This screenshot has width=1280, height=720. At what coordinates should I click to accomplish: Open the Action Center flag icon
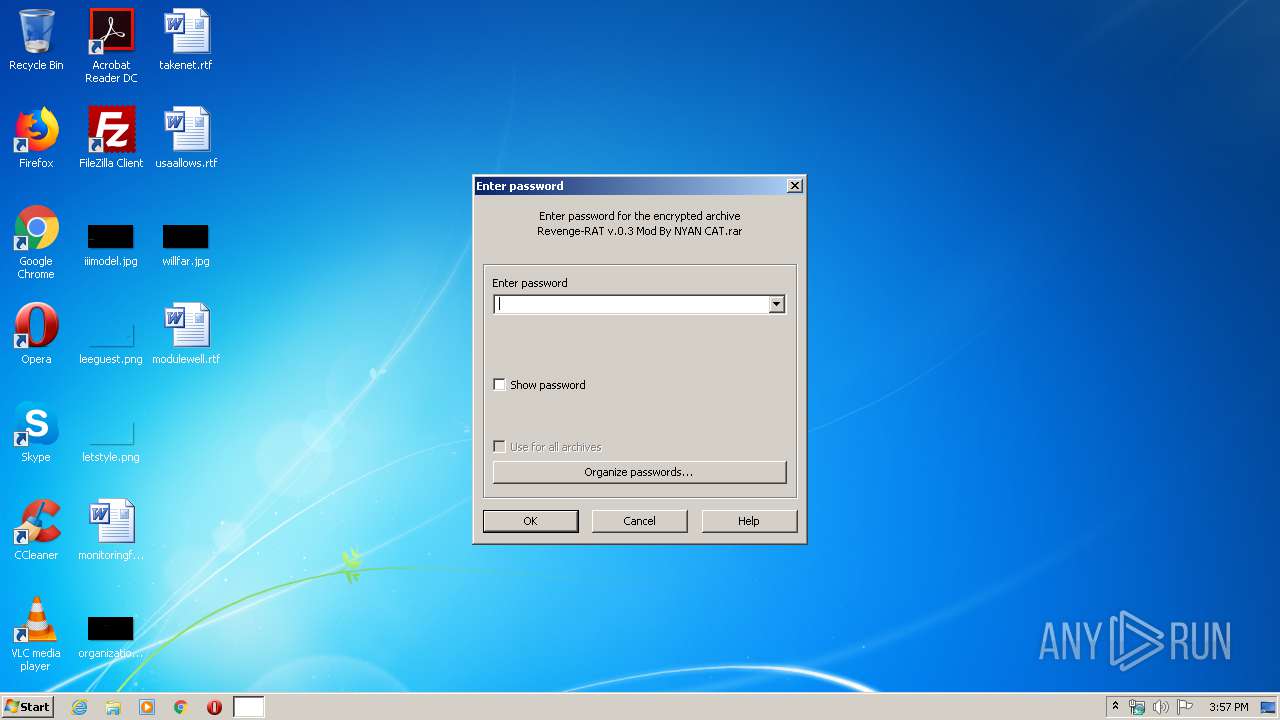coord(1185,707)
